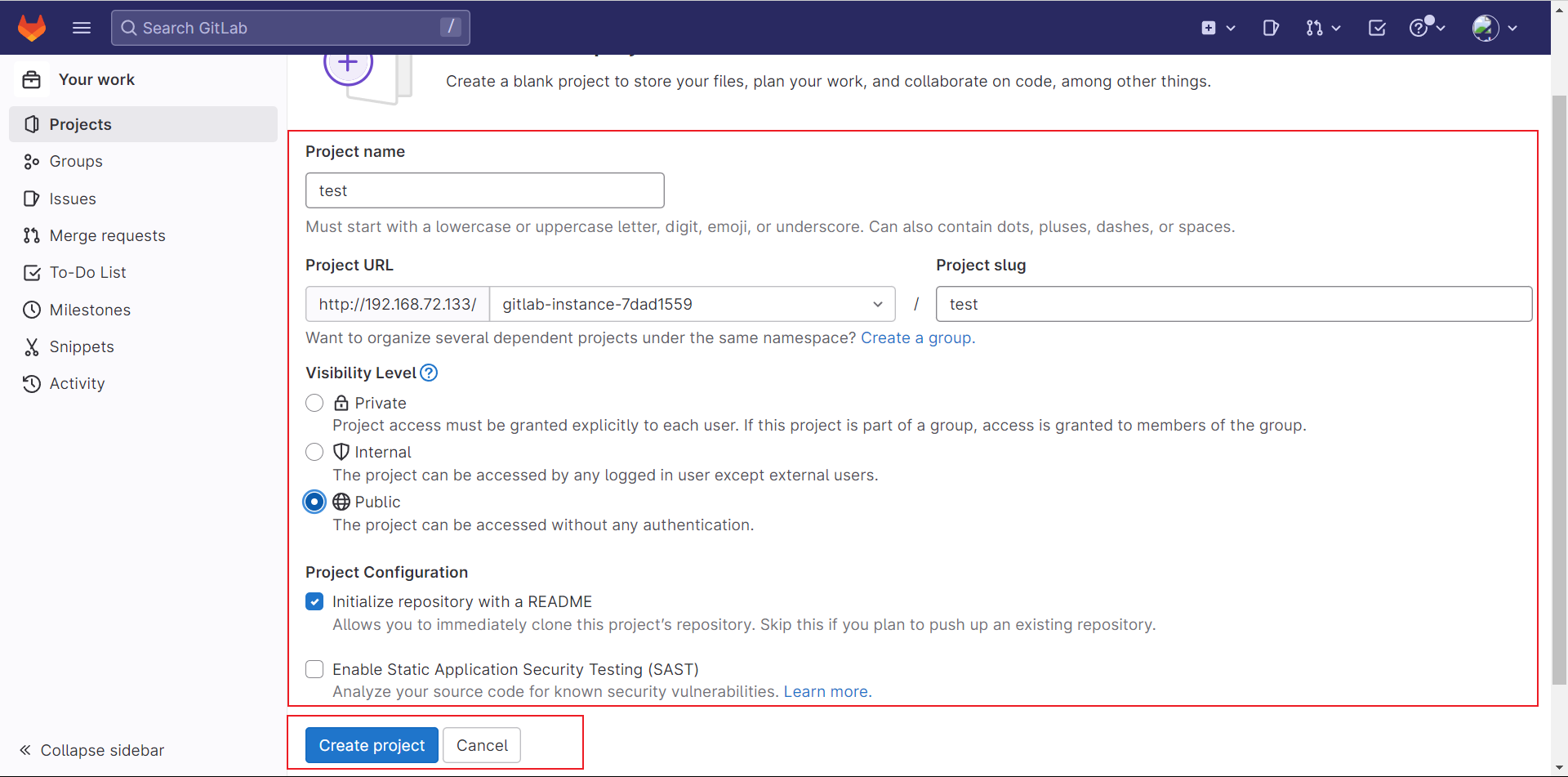This screenshot has height=777, width=1568.
Task: Click the Search GitLab field
Action: (x=291, y=28)
